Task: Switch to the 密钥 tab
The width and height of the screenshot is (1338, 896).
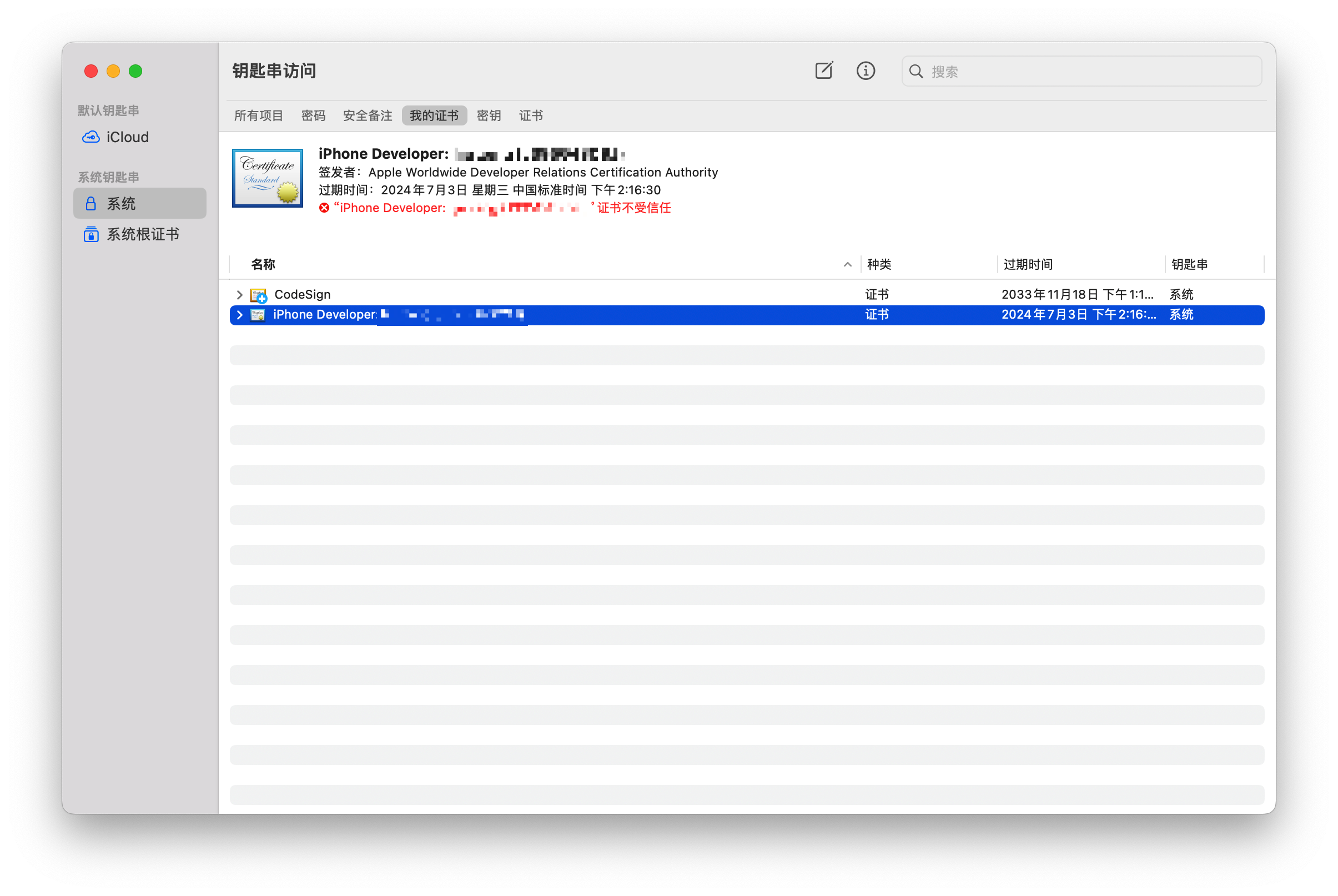Action: 489,115
